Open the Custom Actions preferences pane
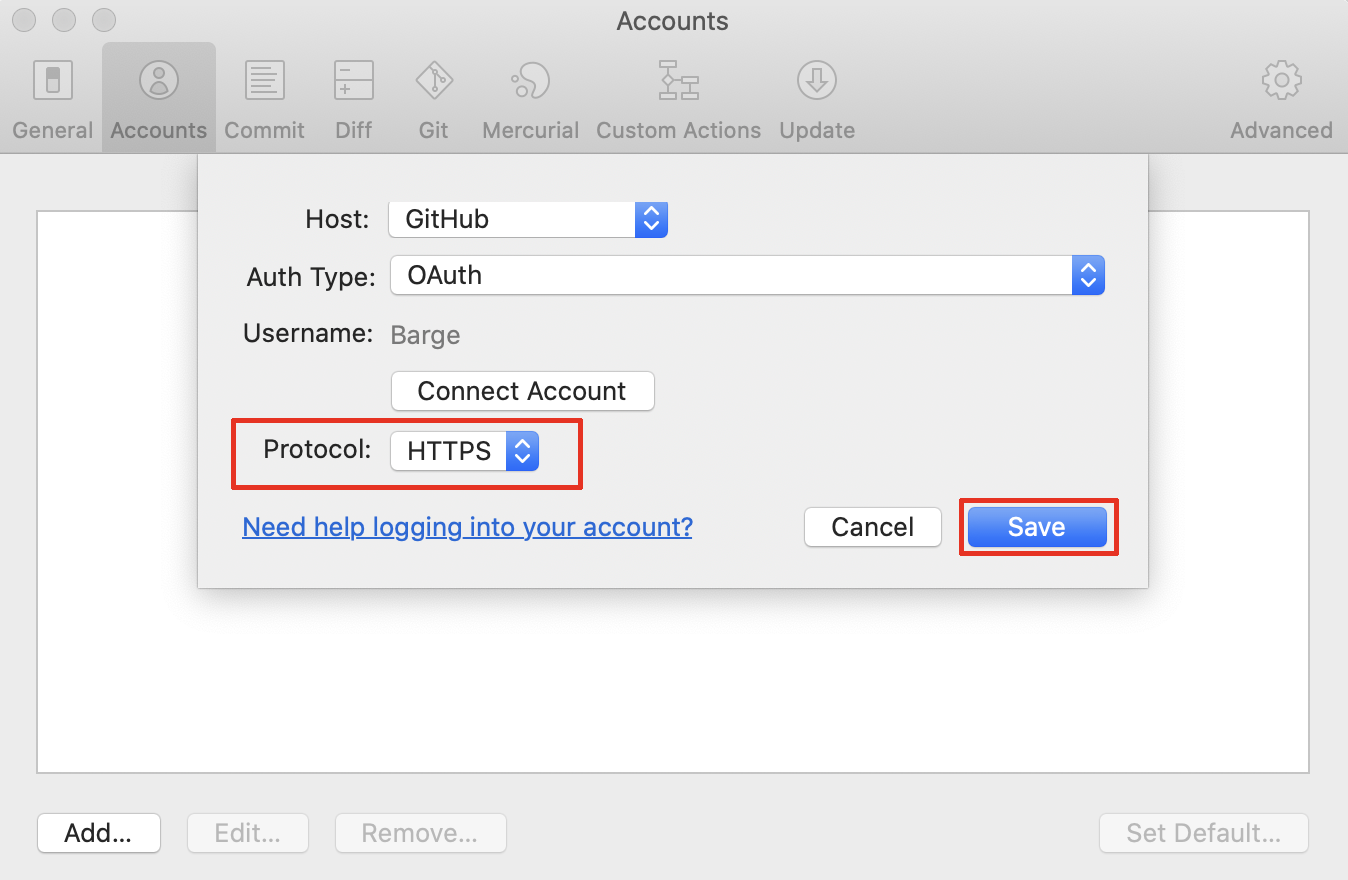The image size is (1348, 880). pos(679,98)
